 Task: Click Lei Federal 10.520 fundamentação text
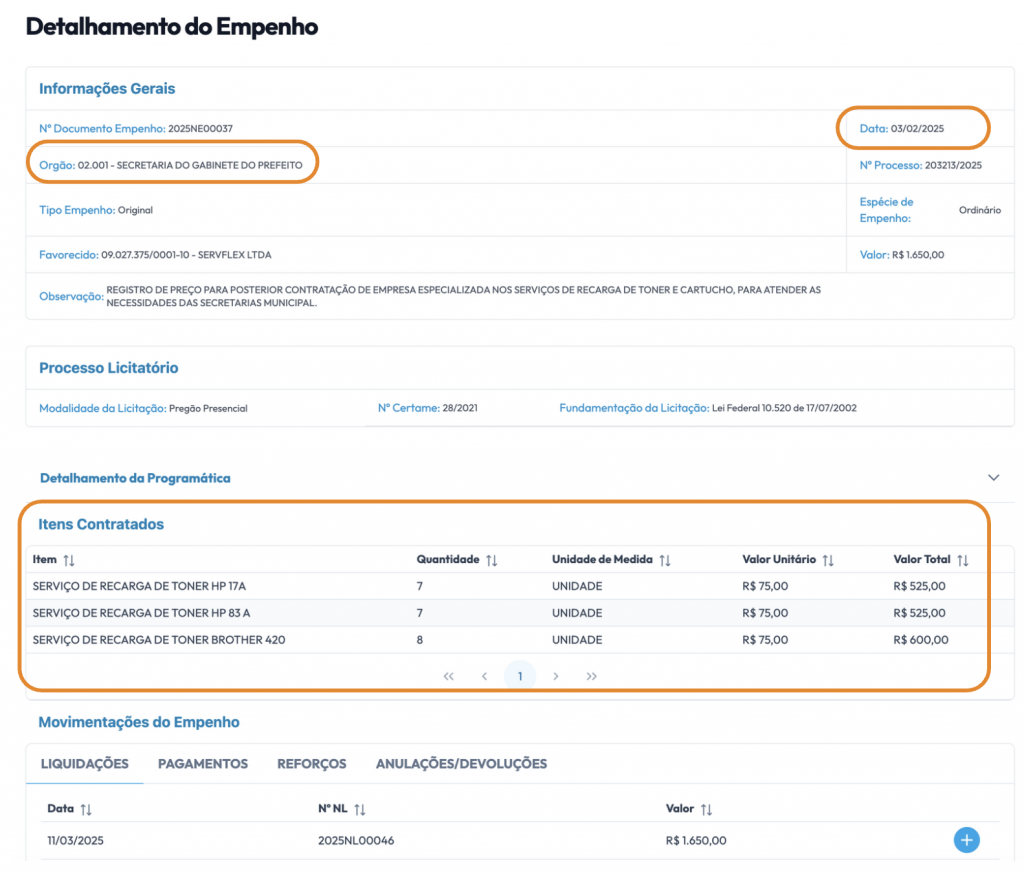pyautogui.click(x=784, y=408)
